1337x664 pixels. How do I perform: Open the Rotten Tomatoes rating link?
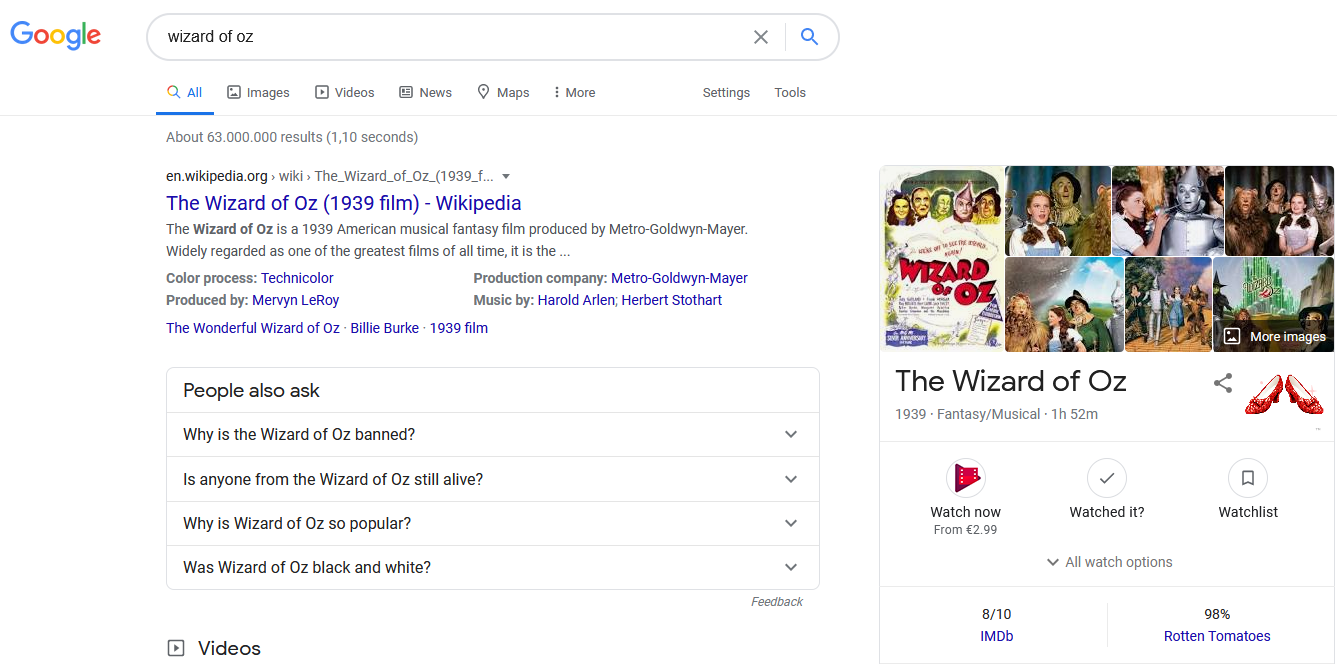1217,636
